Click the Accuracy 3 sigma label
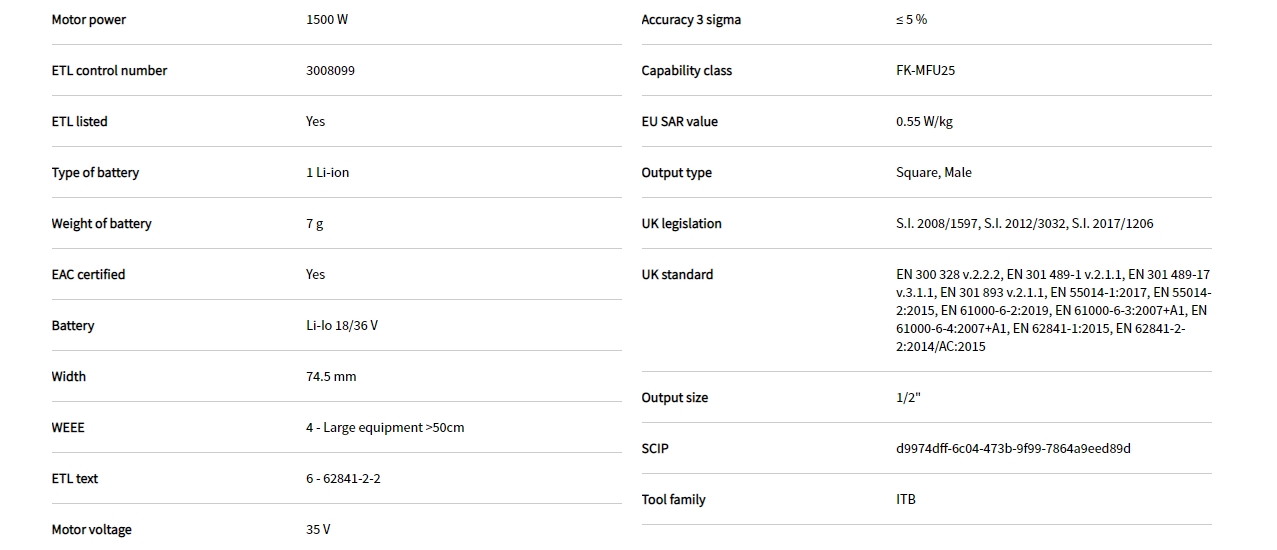 point(691,20)
